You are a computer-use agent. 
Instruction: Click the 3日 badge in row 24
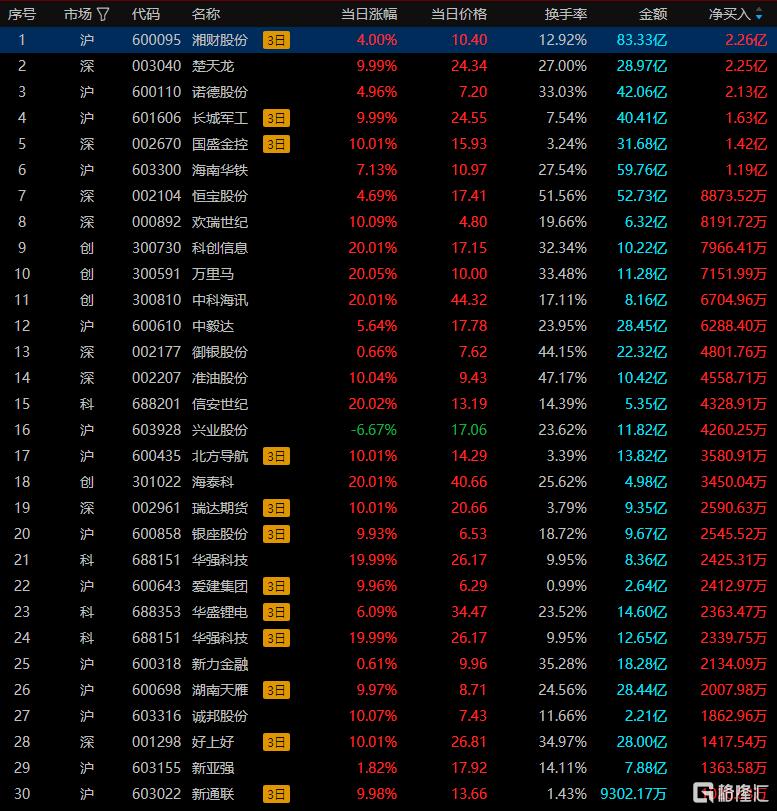point(276,638)
